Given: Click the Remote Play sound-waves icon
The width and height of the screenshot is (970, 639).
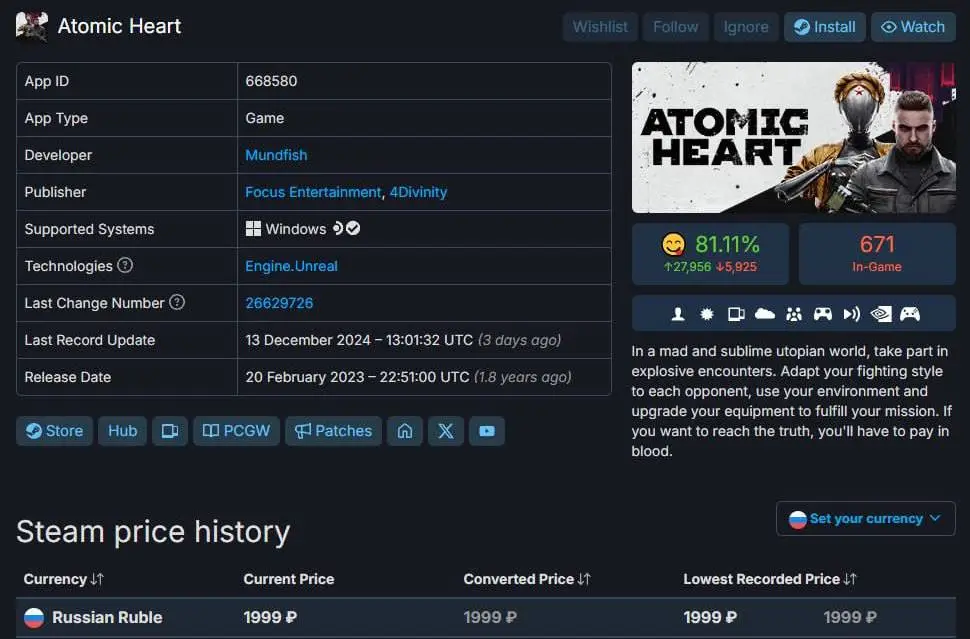Looking at the screenshot, I should 851,314.
